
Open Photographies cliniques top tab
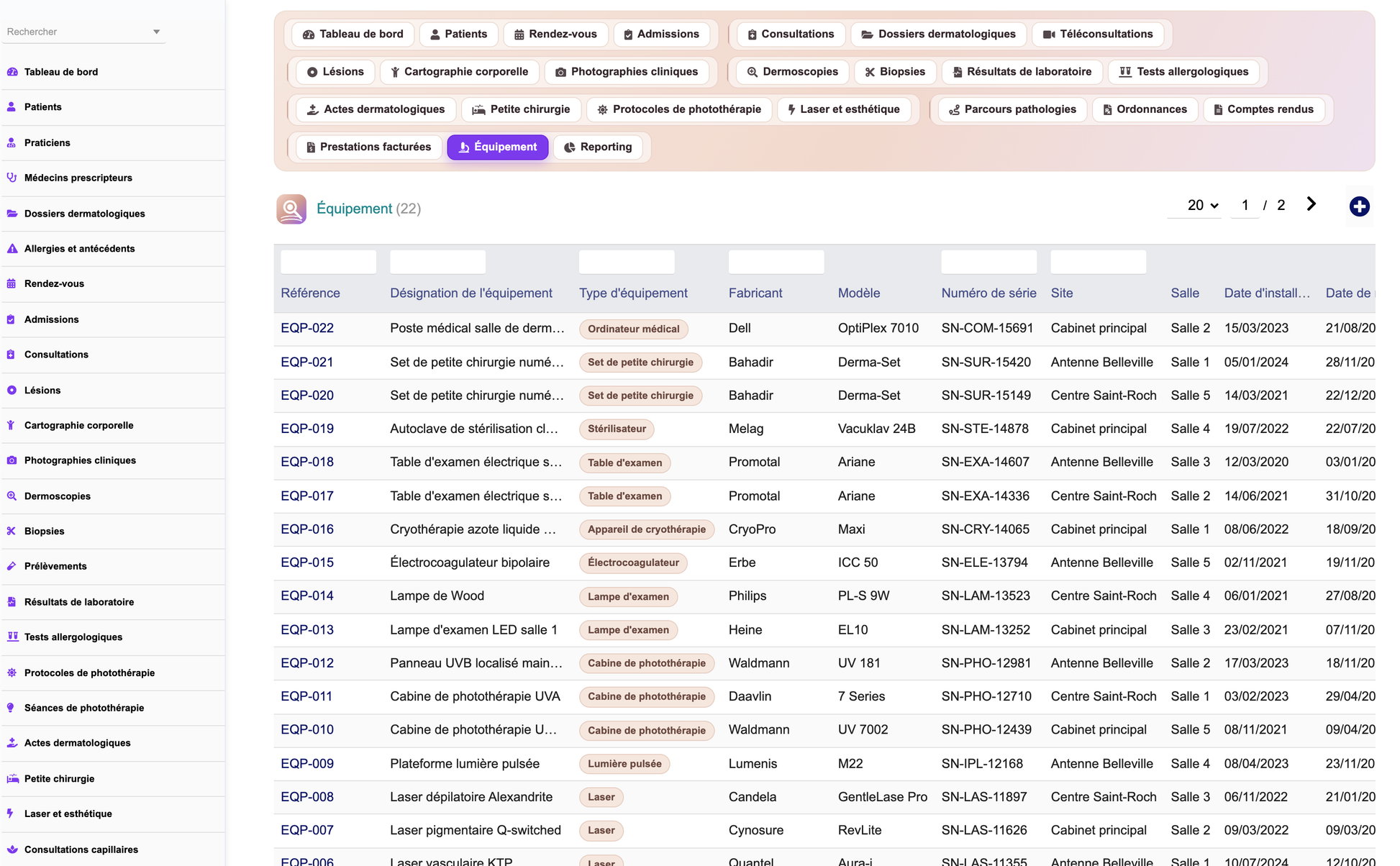click(x=627, y=72)
